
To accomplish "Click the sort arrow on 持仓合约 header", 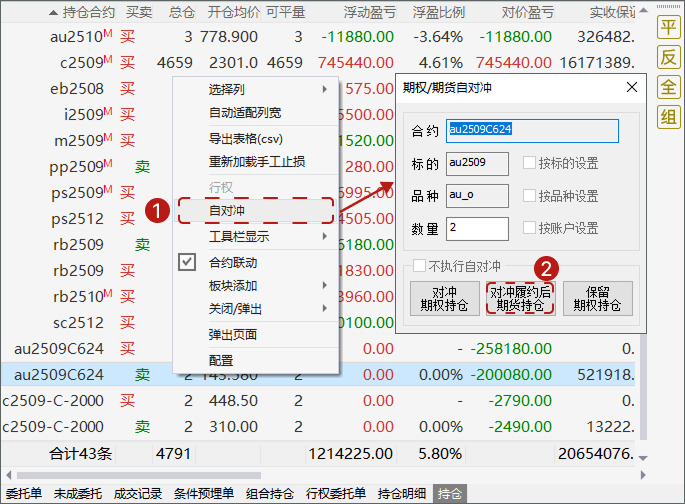I will click(x=54, y=12).
